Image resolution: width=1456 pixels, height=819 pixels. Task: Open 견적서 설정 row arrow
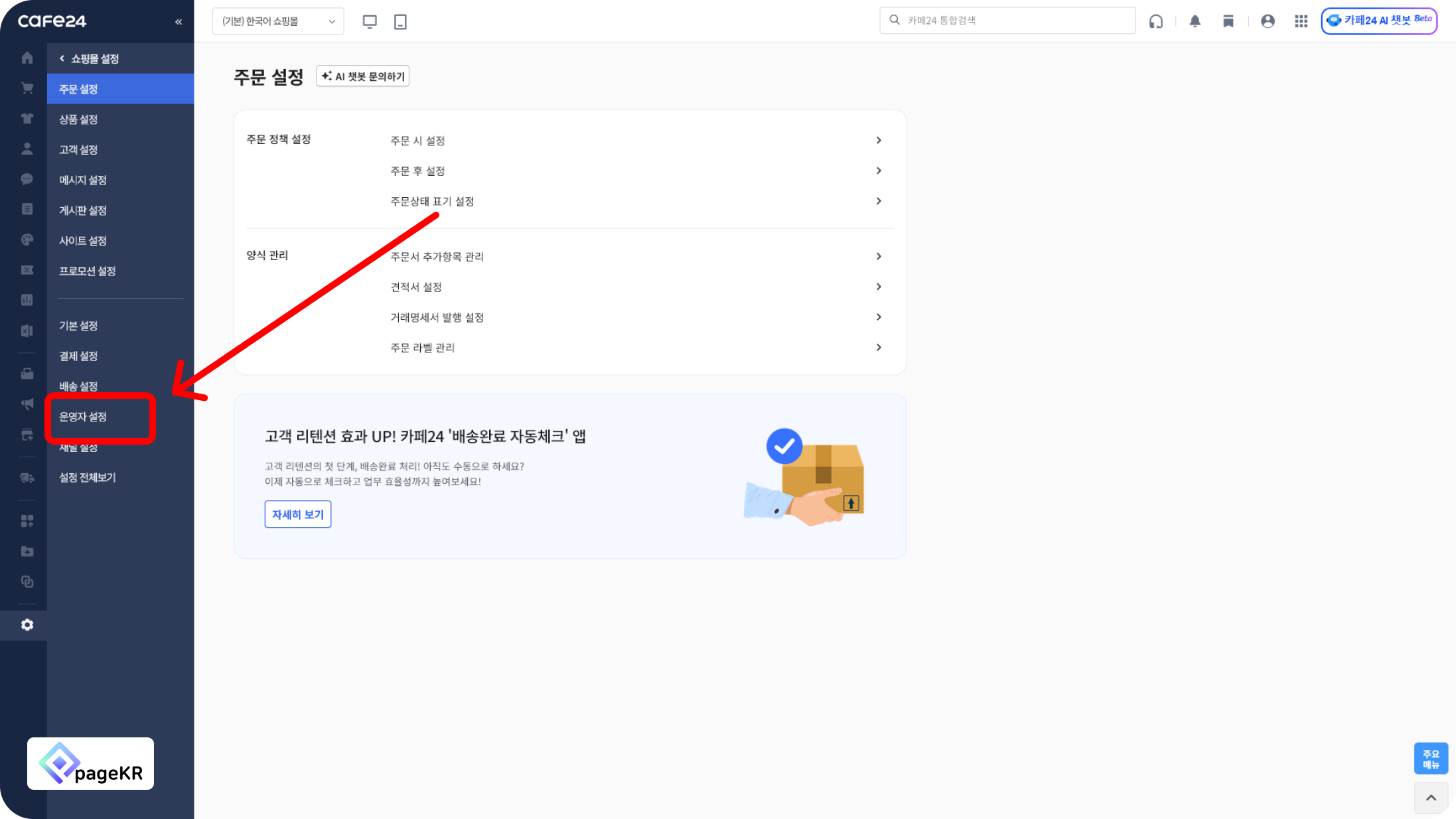pos(879,287)
